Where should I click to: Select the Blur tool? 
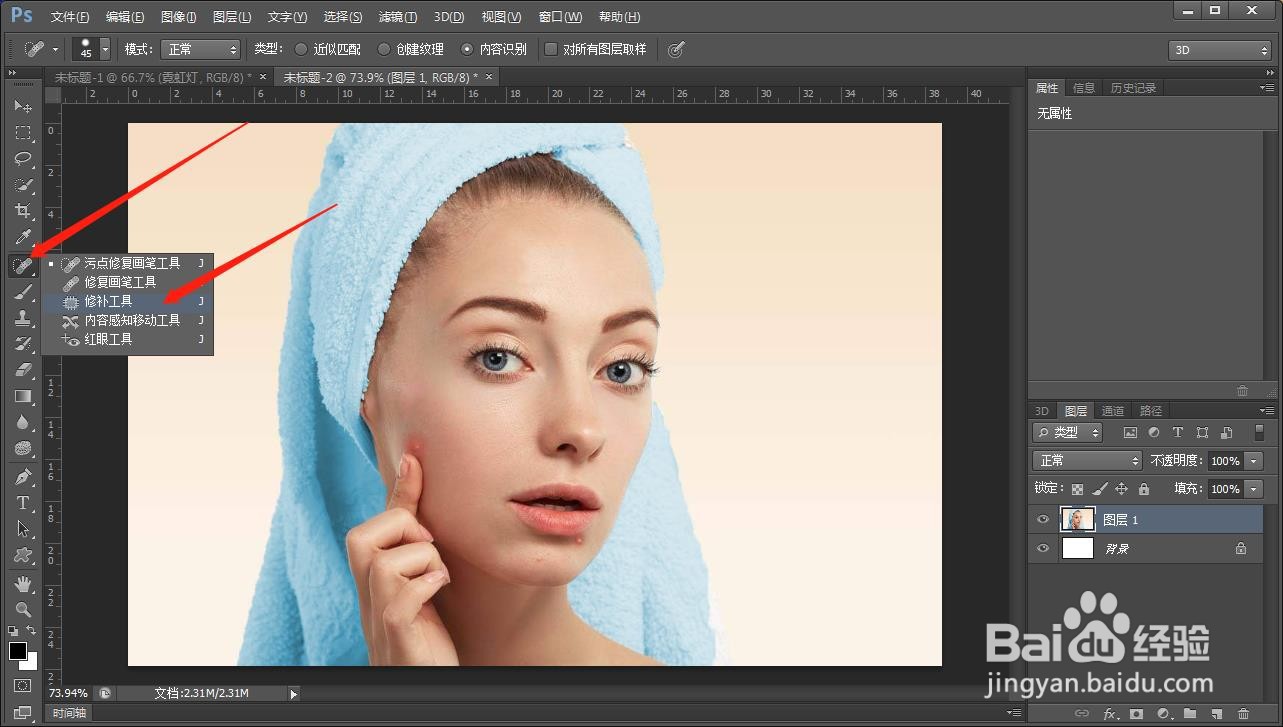click(23, 422)
